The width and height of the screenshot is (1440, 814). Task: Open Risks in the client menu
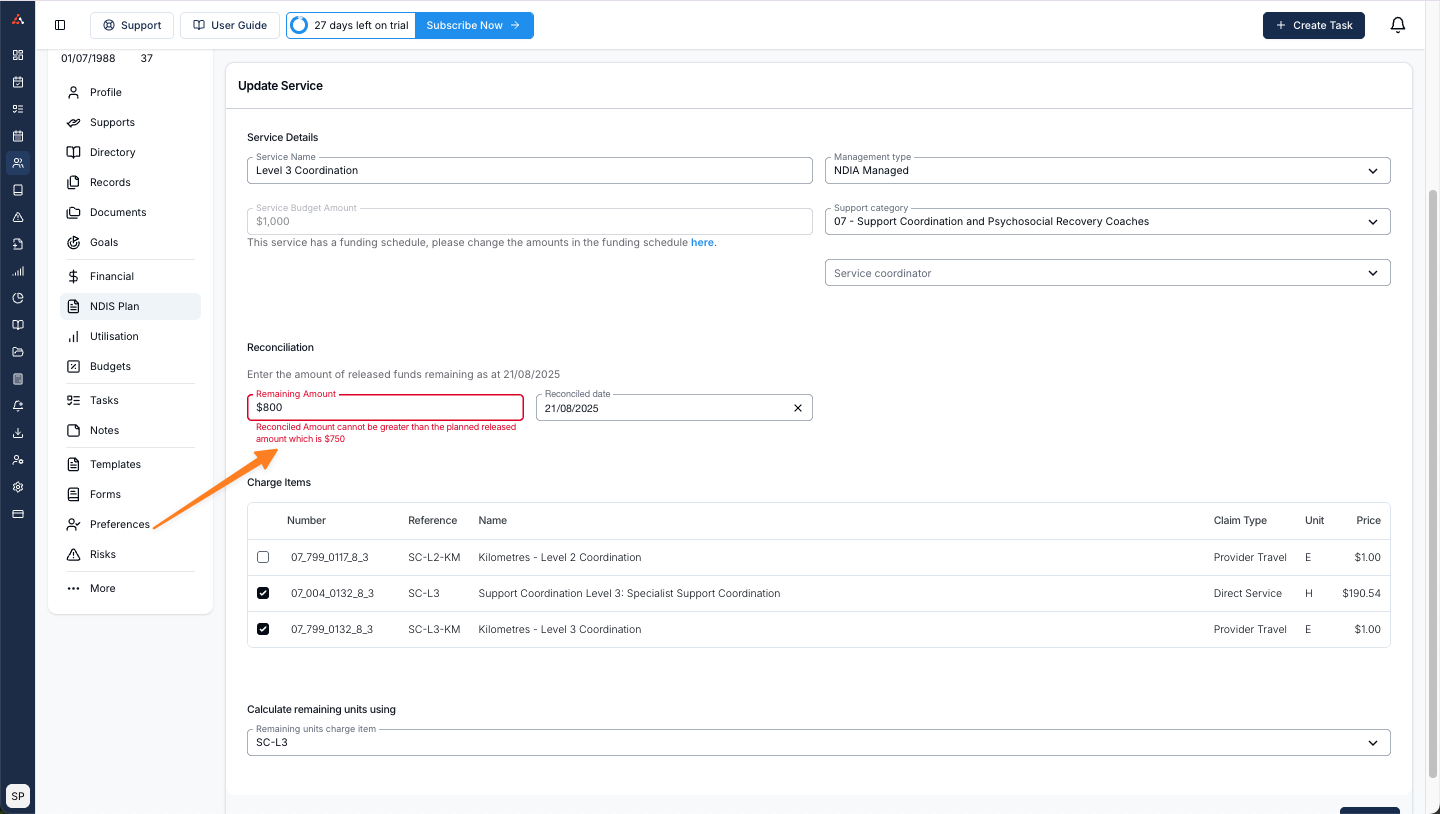[x=130, y=554]
